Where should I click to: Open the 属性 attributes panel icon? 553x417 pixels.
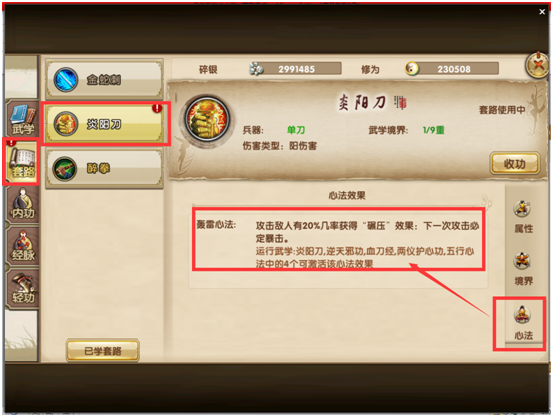coord(523,217)
